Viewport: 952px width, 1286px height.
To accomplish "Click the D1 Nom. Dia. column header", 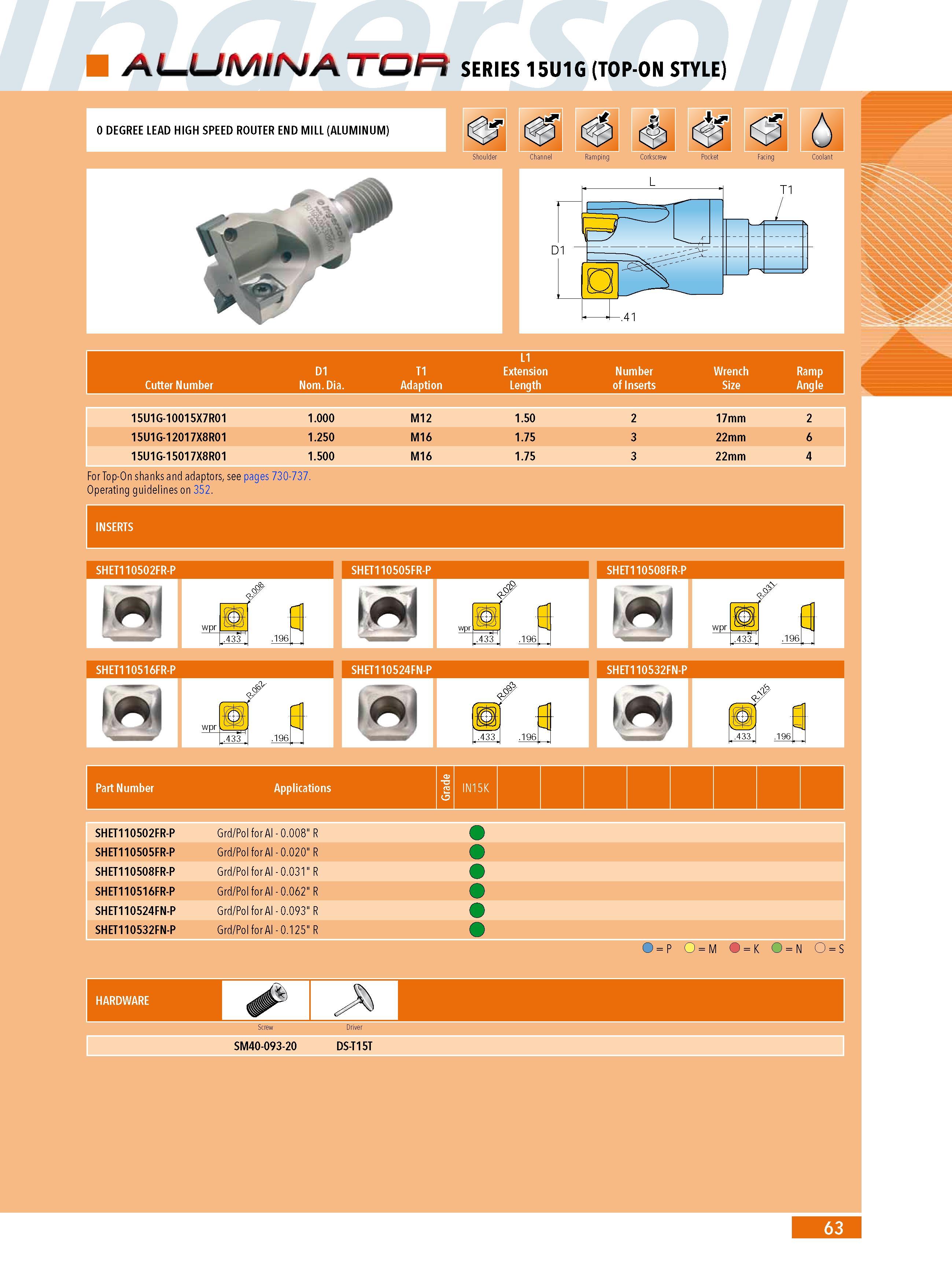I will pyautogui.click(x=322, y=378).
